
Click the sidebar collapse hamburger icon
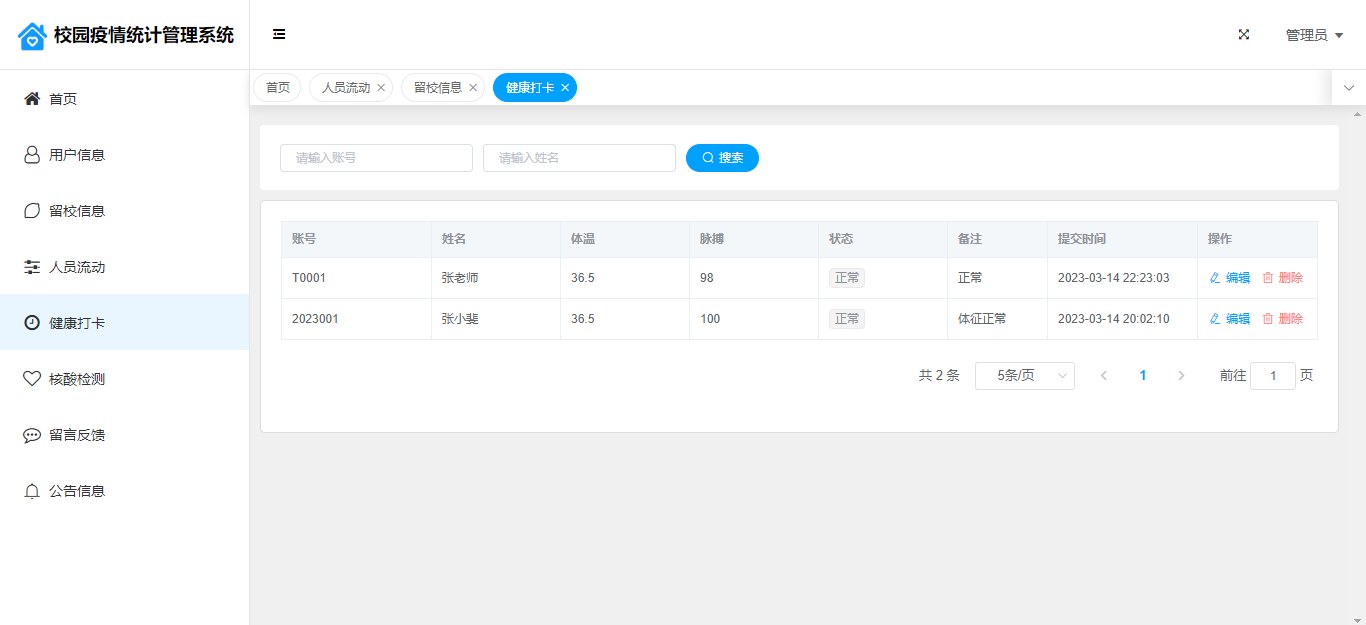pos(279,35)
